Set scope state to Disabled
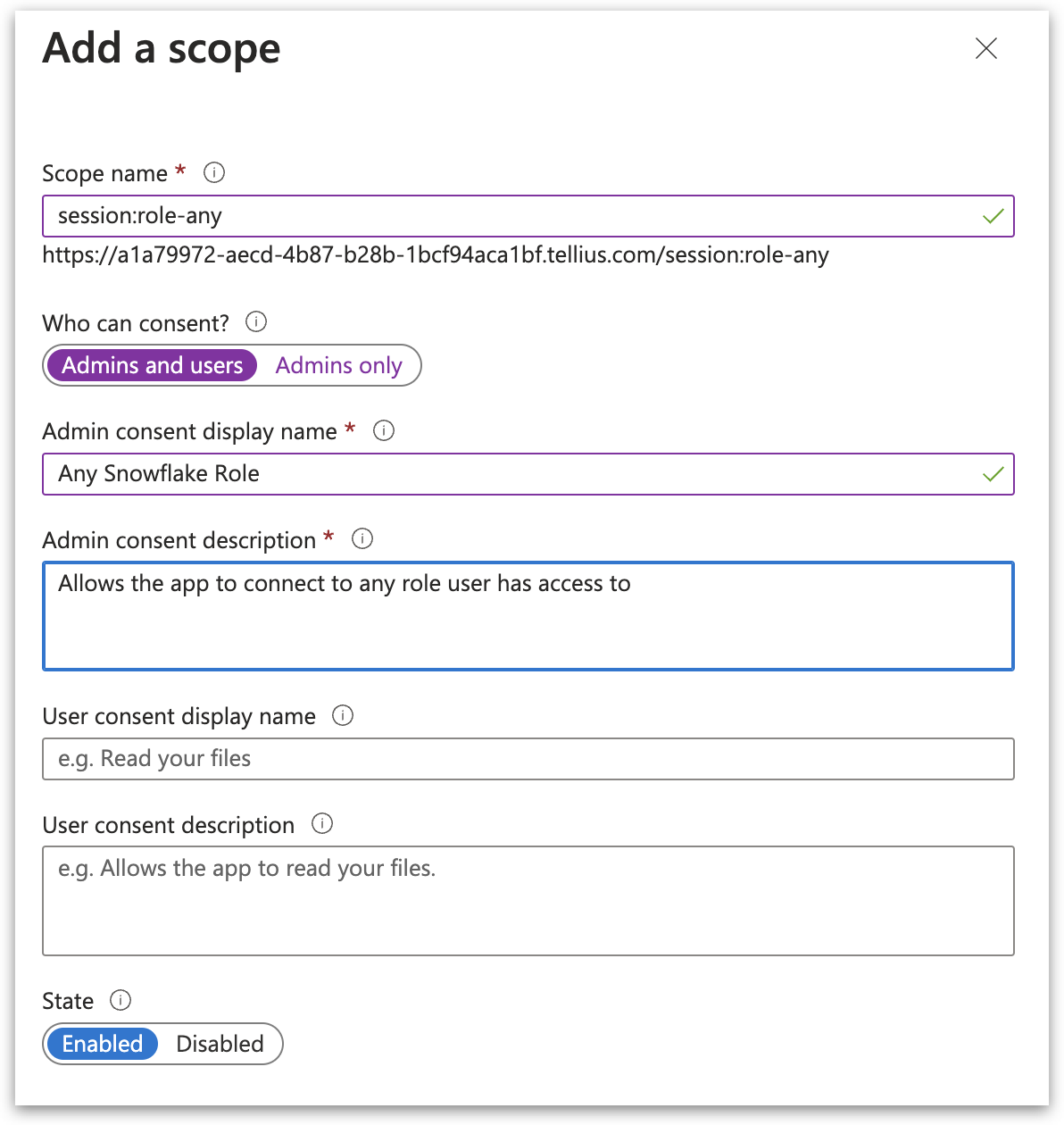1064x1125 pixels. coord(220,1044)
